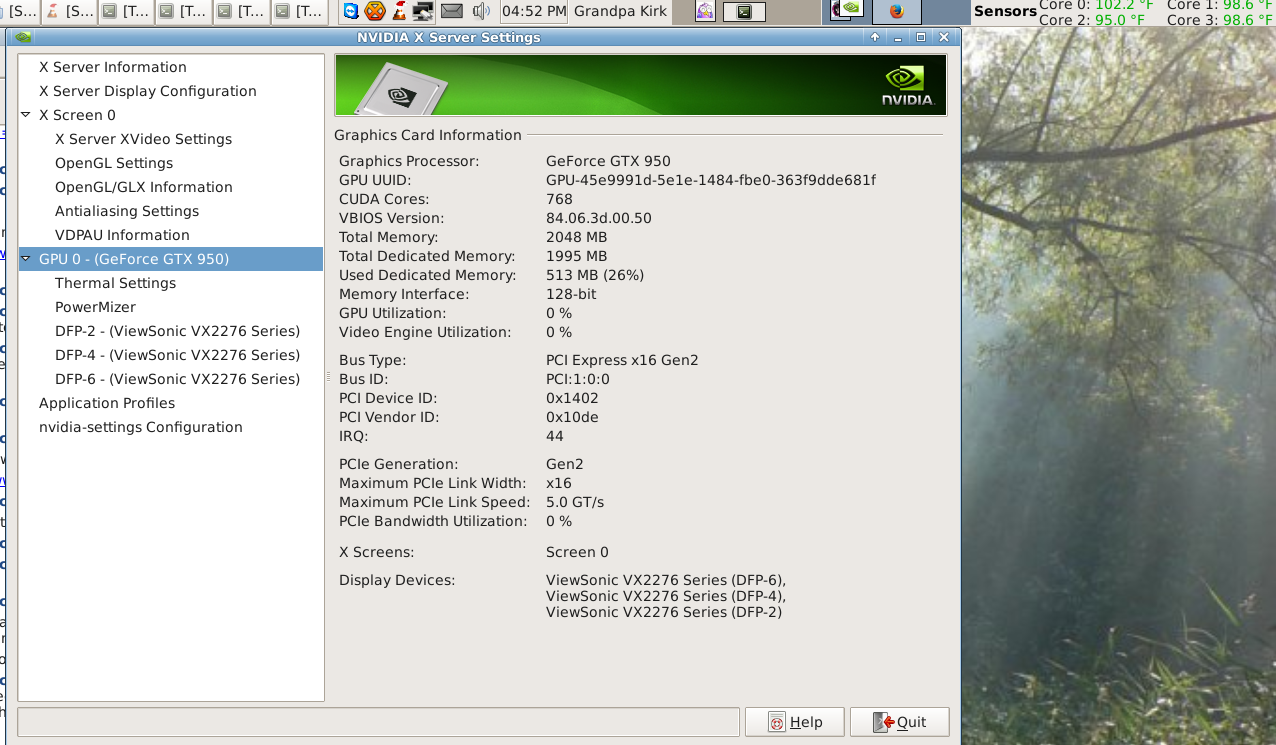The width and height of the screenshot is (1276, 745).
Task: Select DFP-6 ViewSonic display entry
Action: [x=178, y=379]
